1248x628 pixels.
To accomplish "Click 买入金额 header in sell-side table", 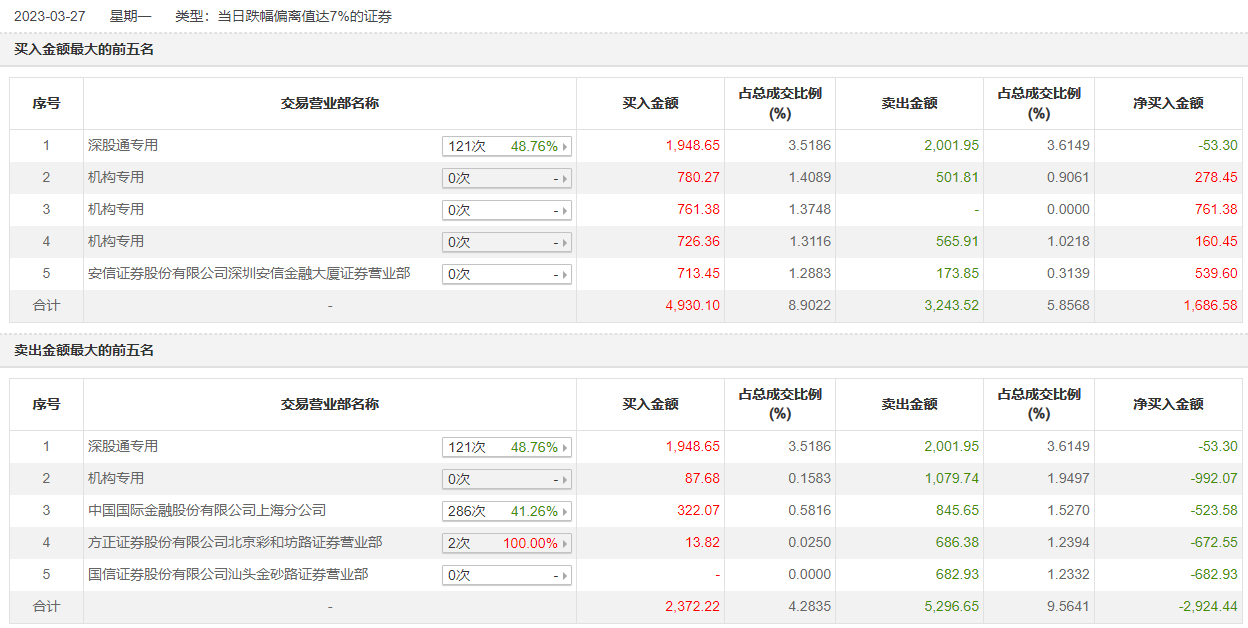I will pos(651,404).
